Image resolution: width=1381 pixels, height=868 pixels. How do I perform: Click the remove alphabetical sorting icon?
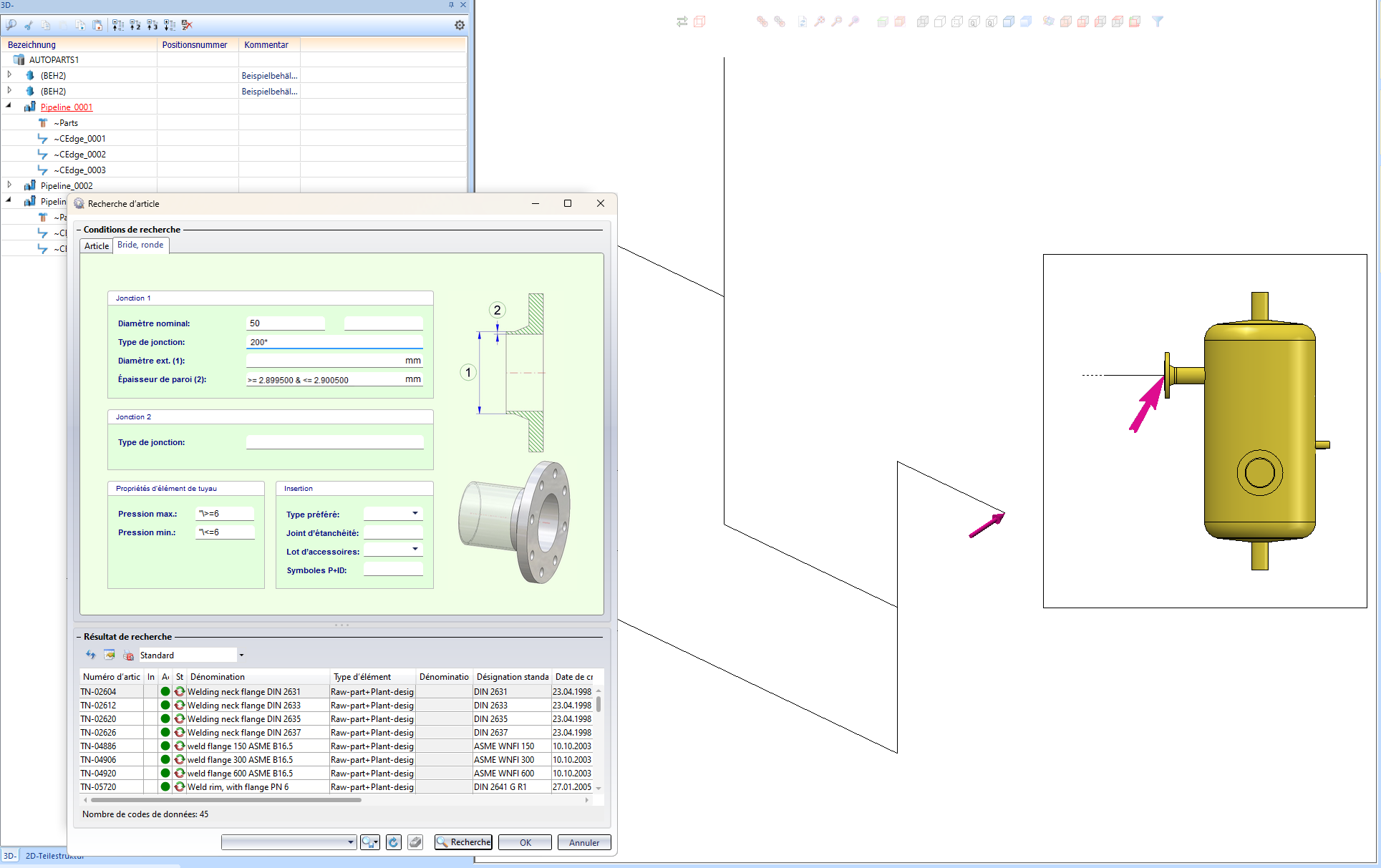click(x=187, y=25)
